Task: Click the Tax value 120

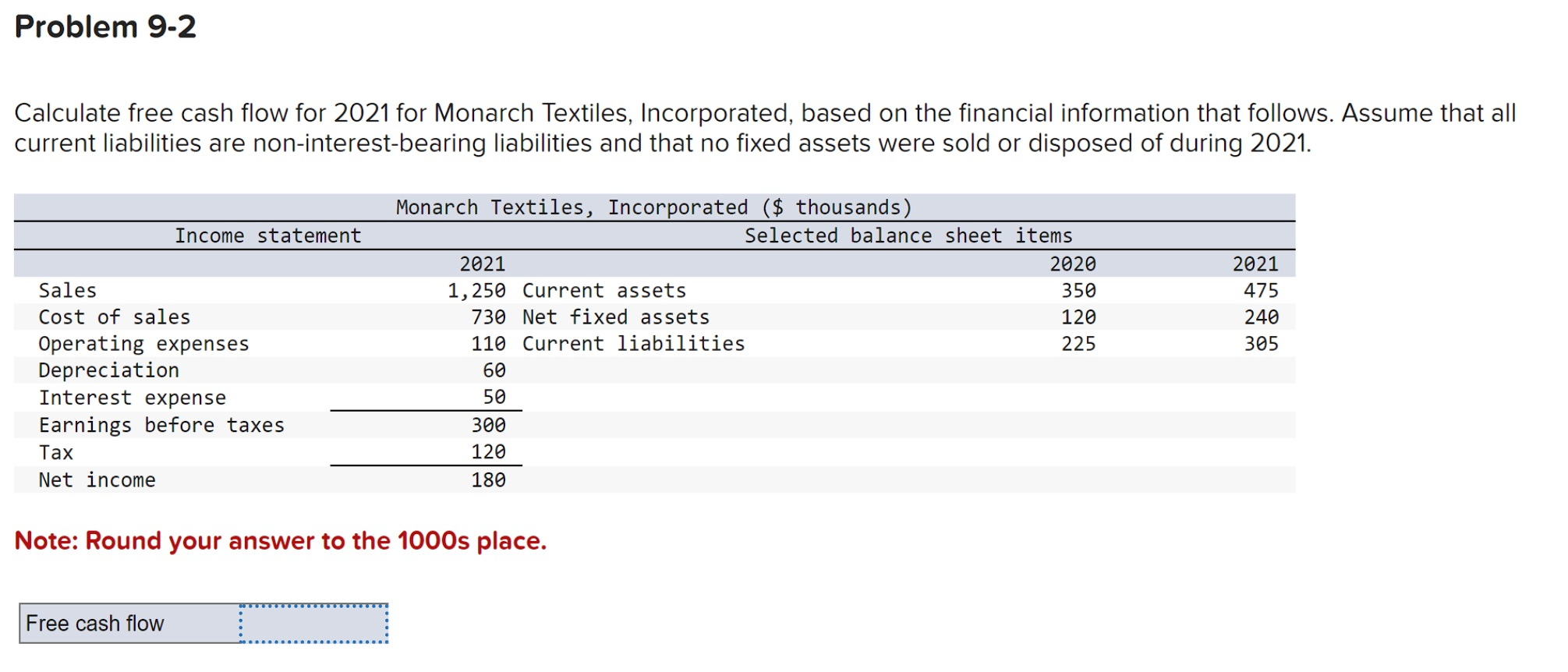Action: point(490,451)
